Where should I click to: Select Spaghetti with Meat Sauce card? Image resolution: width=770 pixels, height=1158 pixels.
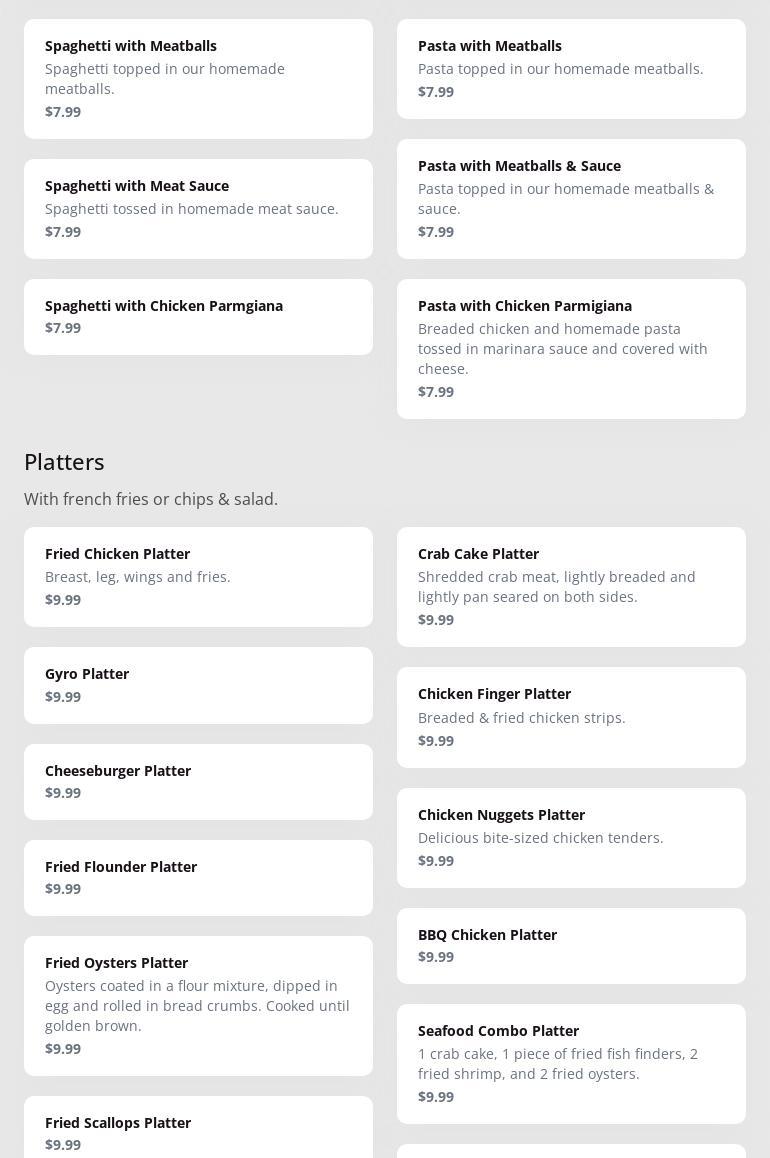[198, 208]
